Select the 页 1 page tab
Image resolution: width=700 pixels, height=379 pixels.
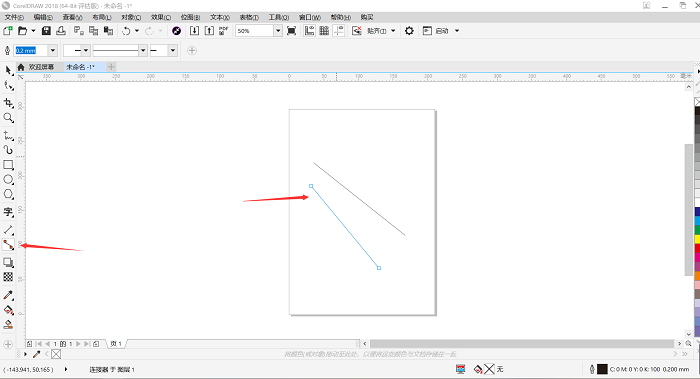[x=116, y=344]
